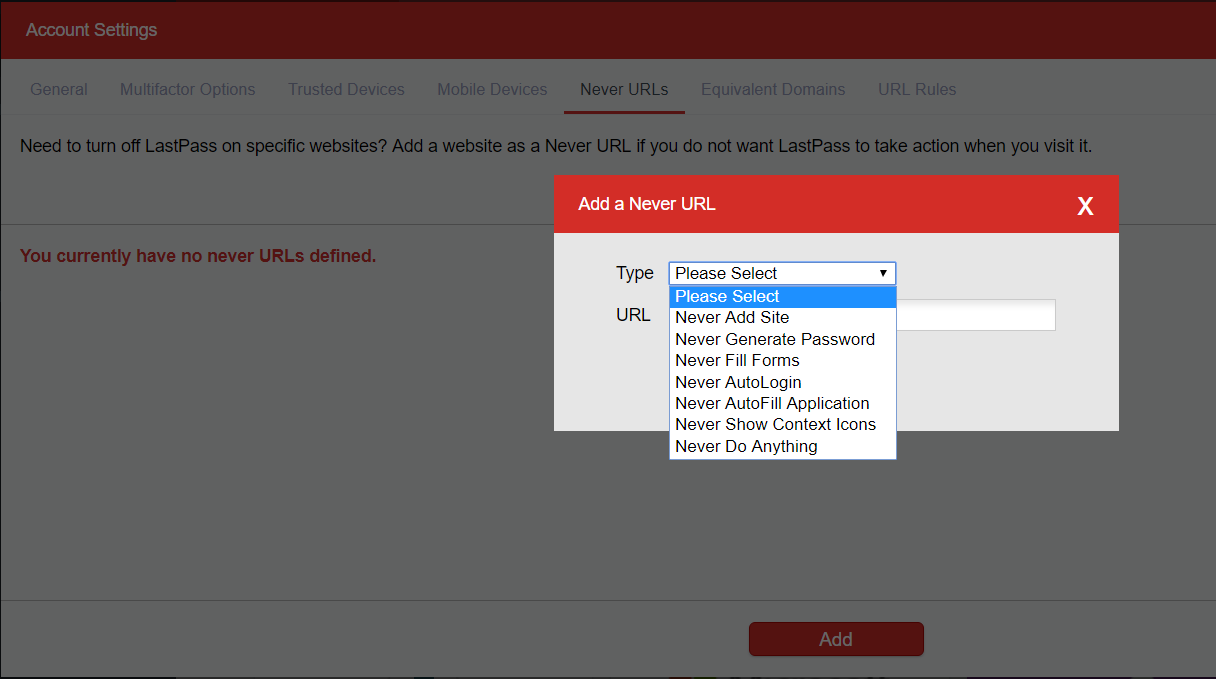This screenshot has width=1216, height=679.
Task: Click the Type field label
Action: coord(635,273)
